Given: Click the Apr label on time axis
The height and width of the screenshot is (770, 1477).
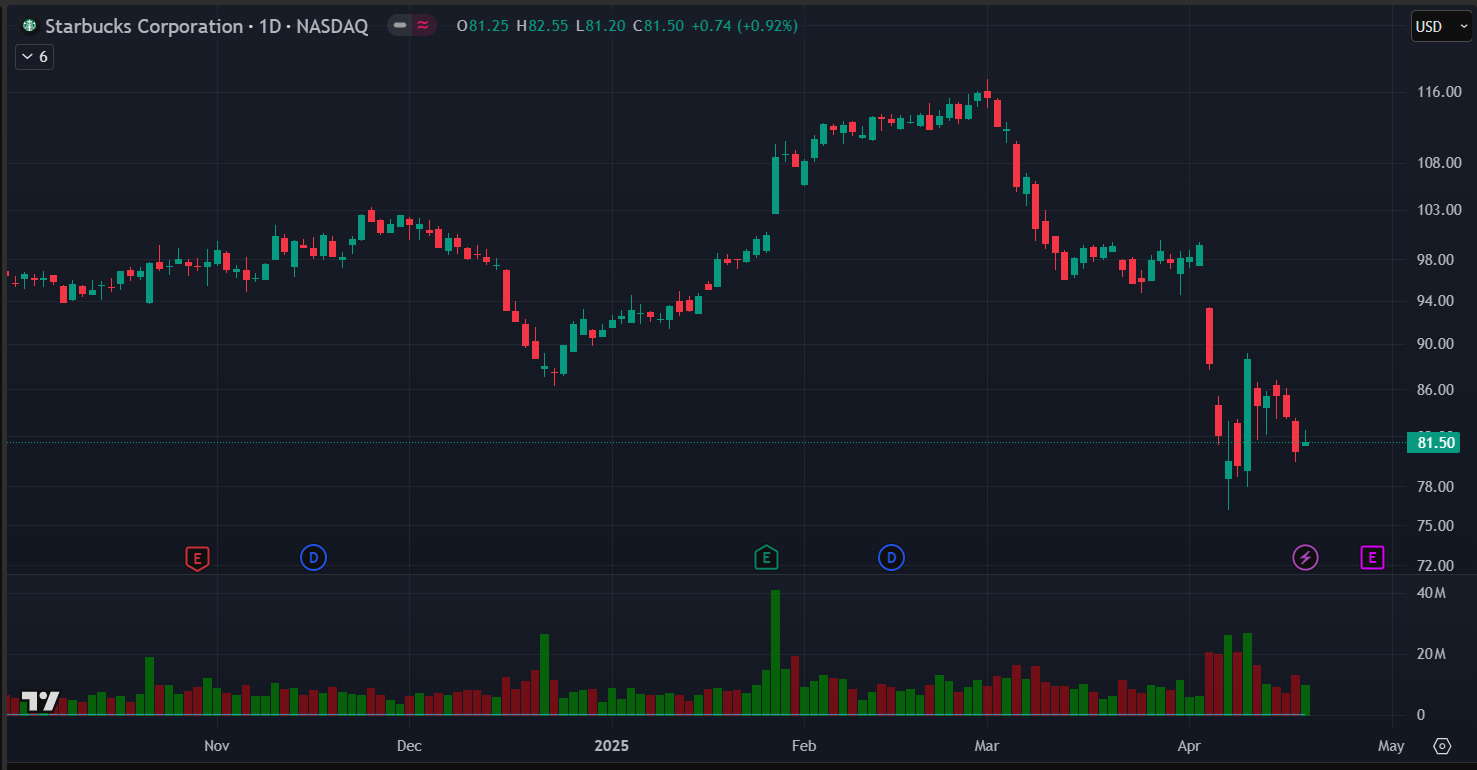Looking at the screenshot, I should pos(1189,746).
